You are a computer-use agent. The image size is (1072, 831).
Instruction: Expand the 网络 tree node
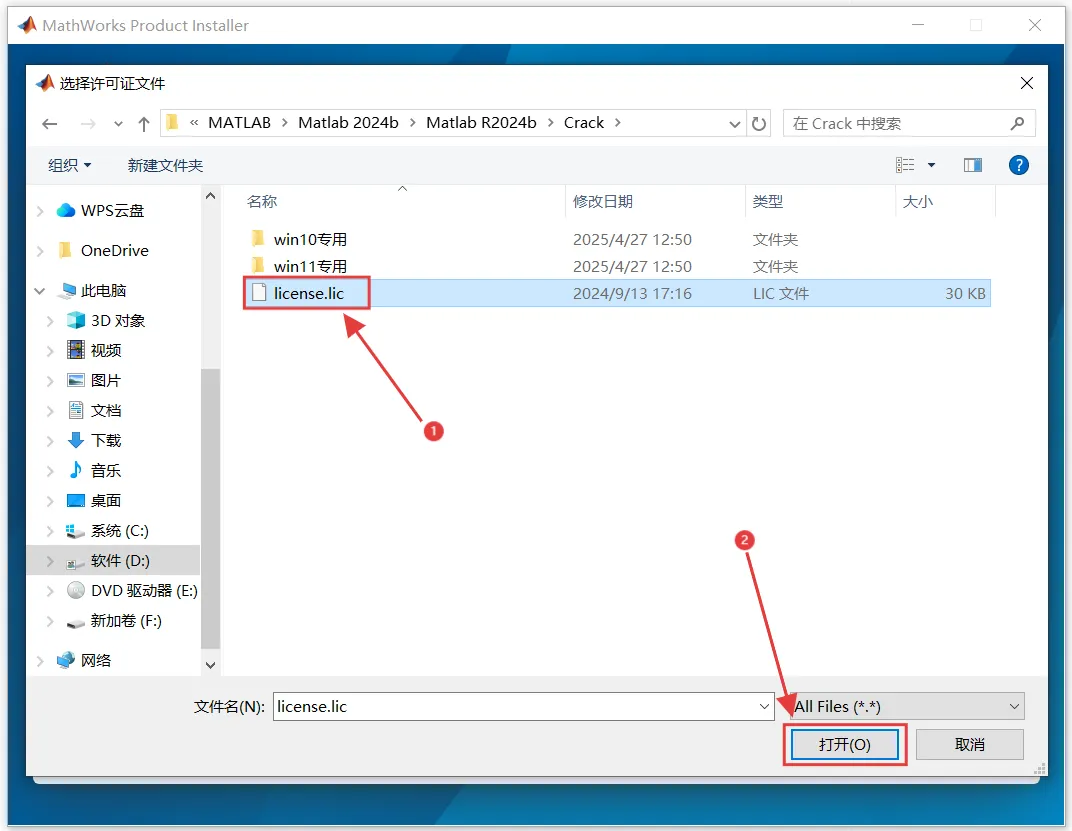click(40, 661)
